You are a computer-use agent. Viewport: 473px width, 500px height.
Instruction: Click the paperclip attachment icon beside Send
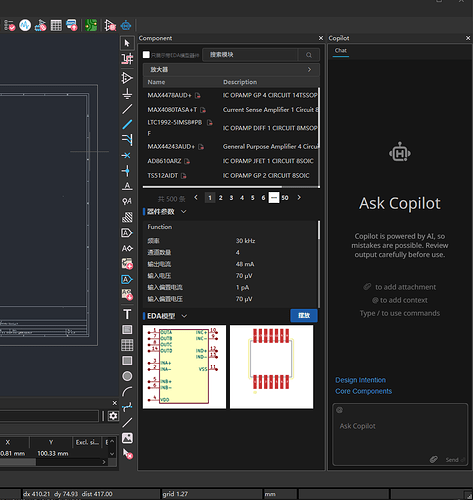pos(433,460)
